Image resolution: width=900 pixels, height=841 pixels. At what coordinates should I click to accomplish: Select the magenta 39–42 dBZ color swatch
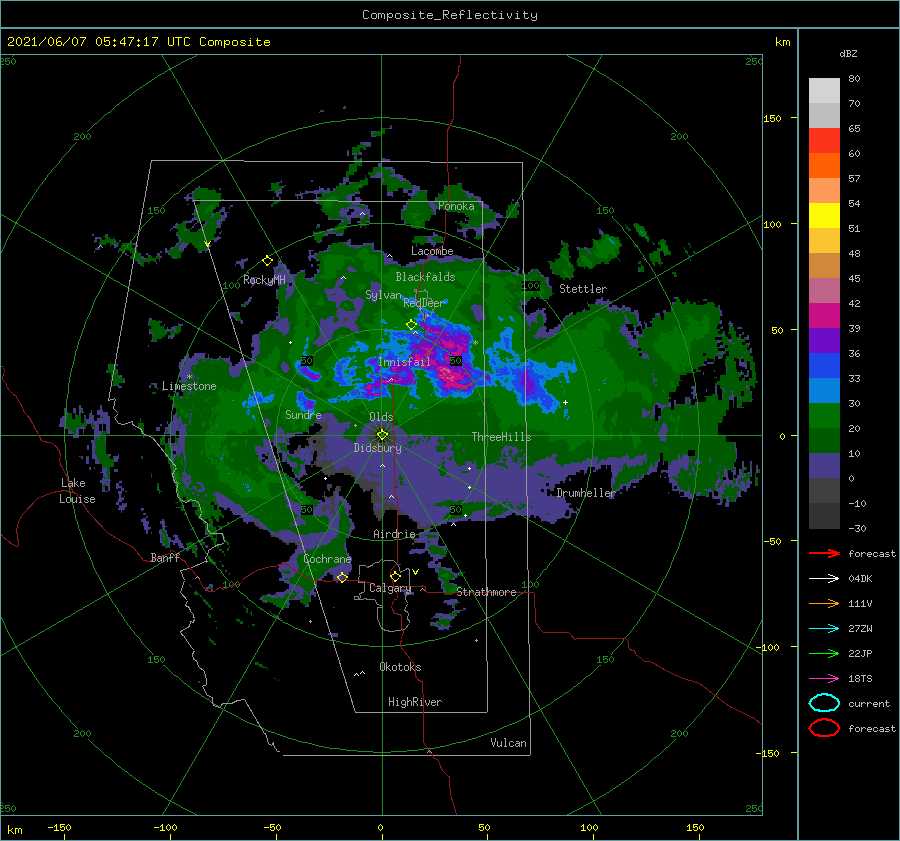tap(824, 316)
